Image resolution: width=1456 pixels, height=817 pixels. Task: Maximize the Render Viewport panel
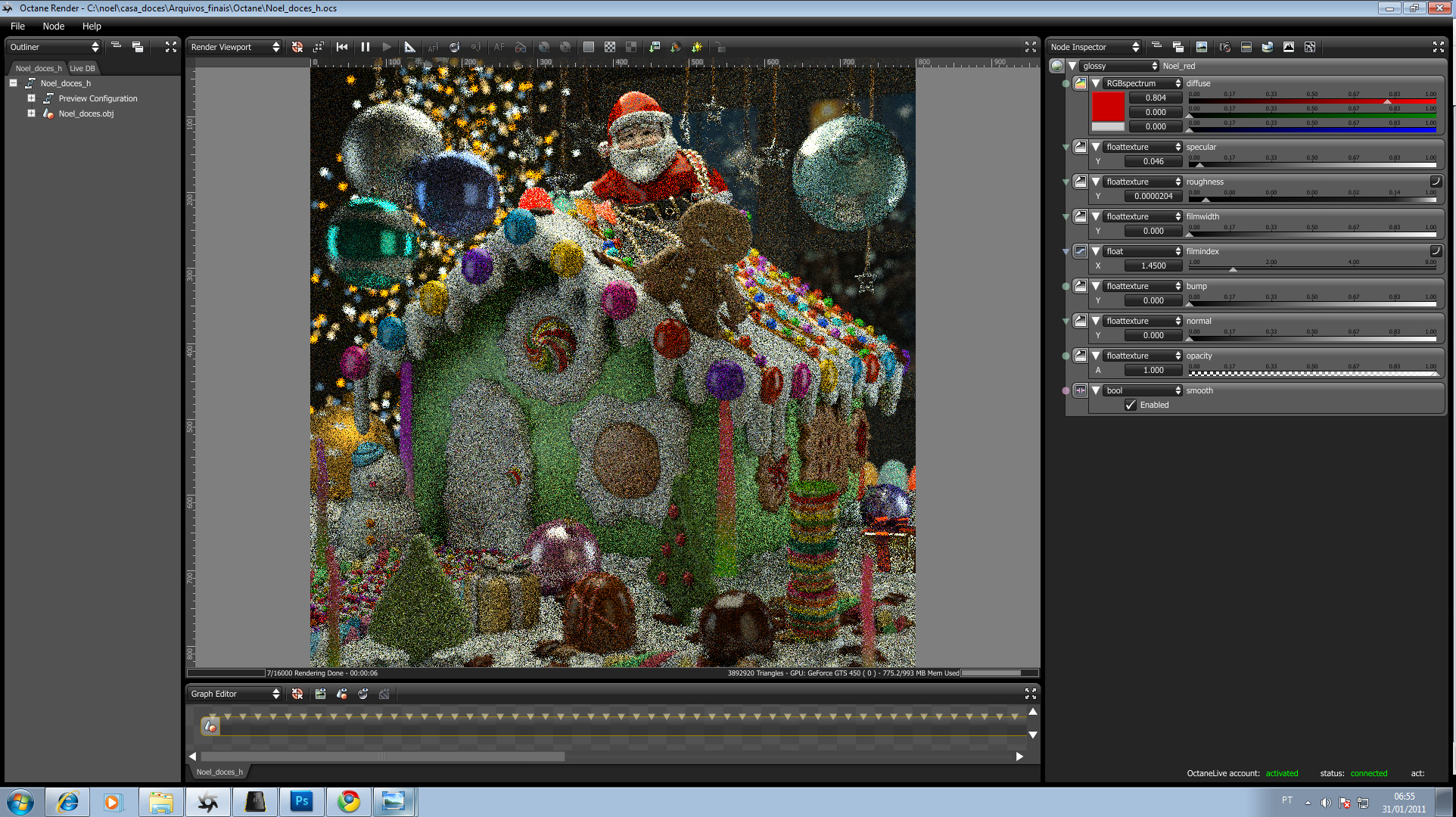pos(1030,47)
